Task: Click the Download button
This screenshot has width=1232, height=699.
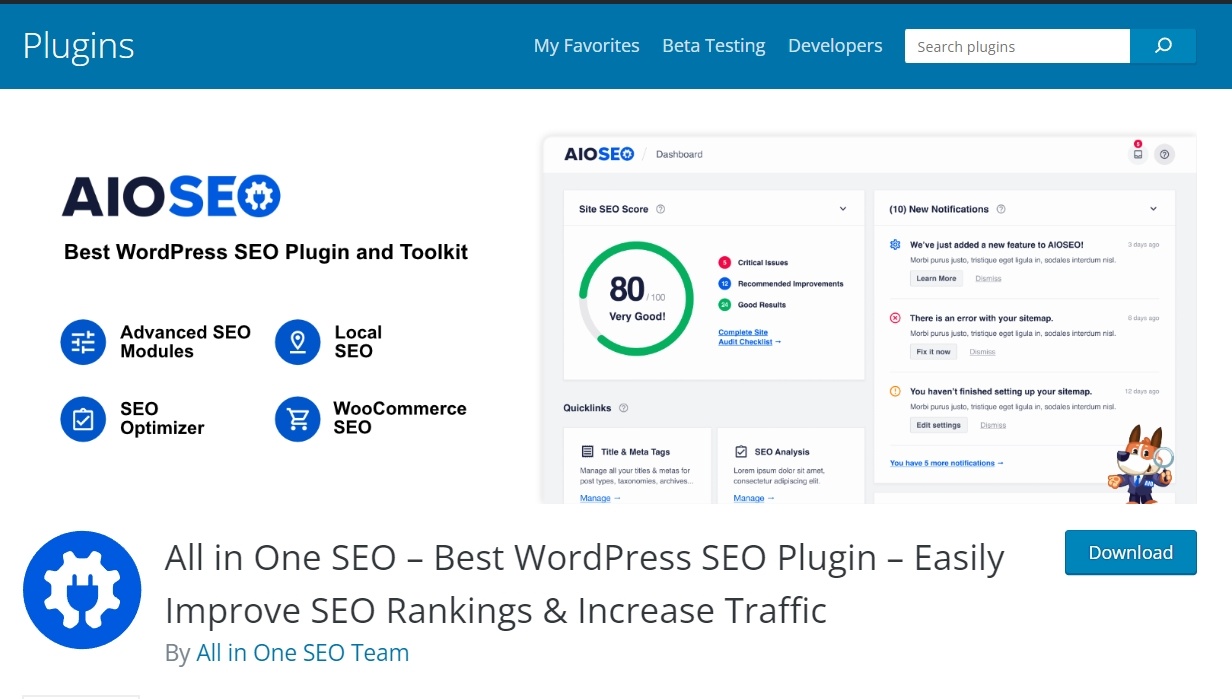Action: point(1131,552)
